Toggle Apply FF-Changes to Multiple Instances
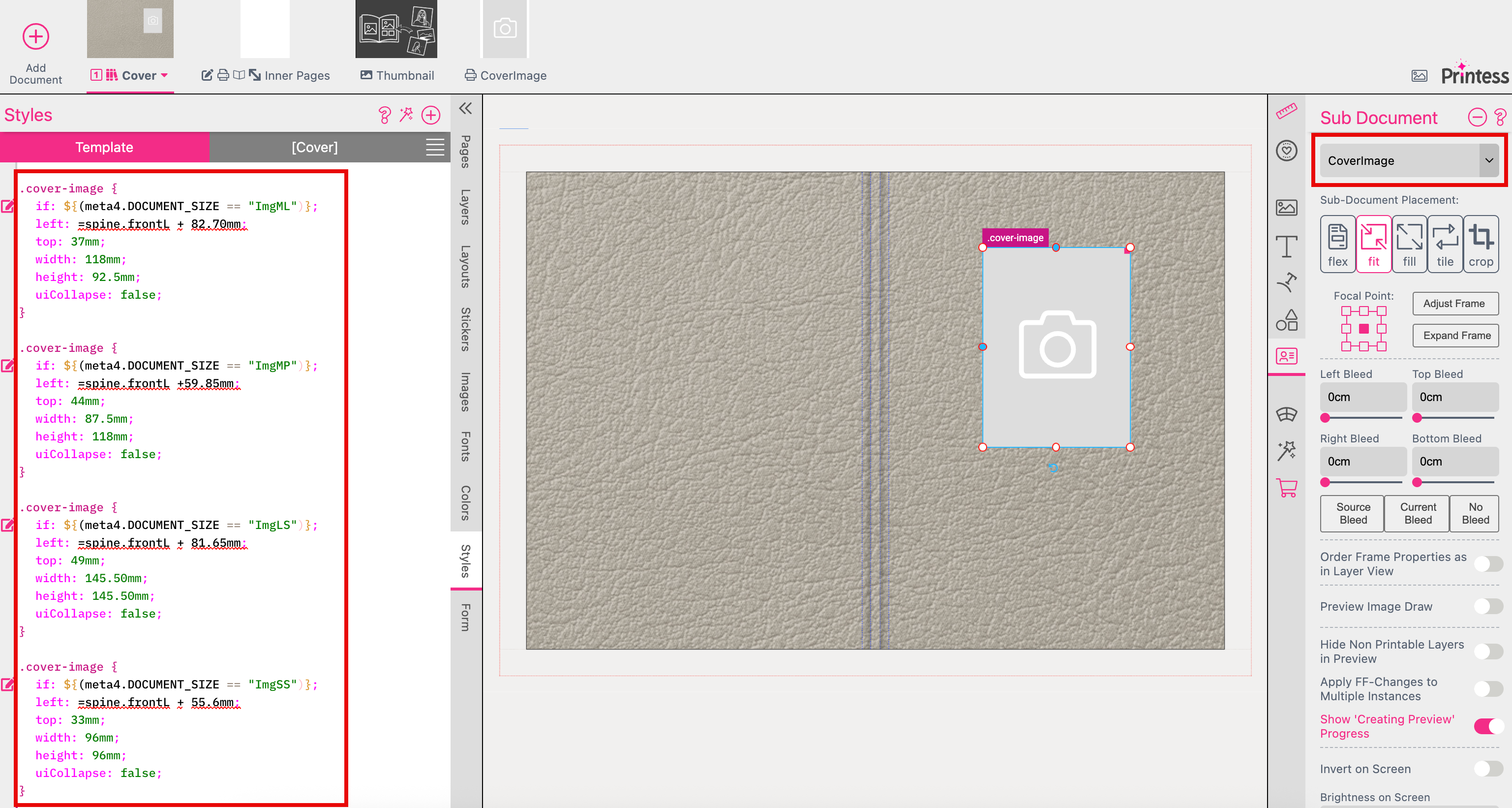This screenshot has height=808, width=1512. 1488,689
